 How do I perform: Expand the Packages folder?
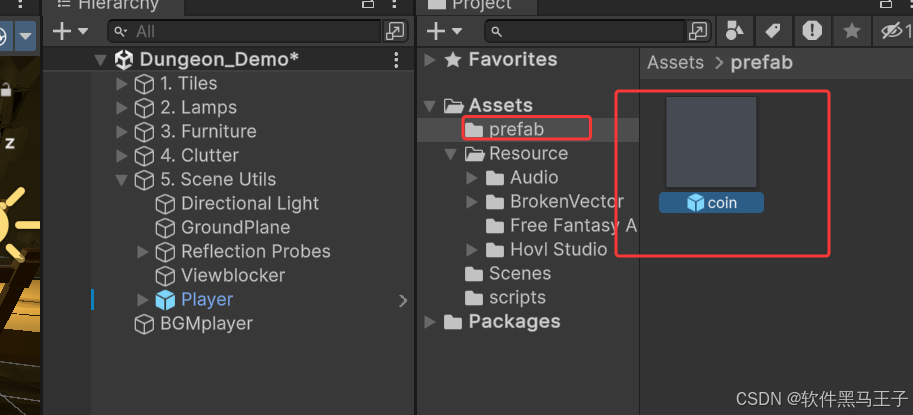coord(430,322)
